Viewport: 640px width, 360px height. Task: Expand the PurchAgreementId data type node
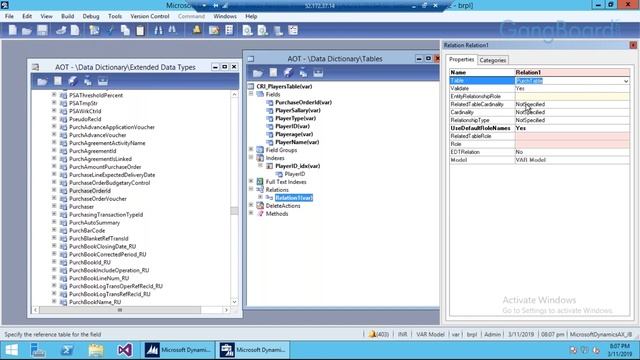[x=54, y=151]
